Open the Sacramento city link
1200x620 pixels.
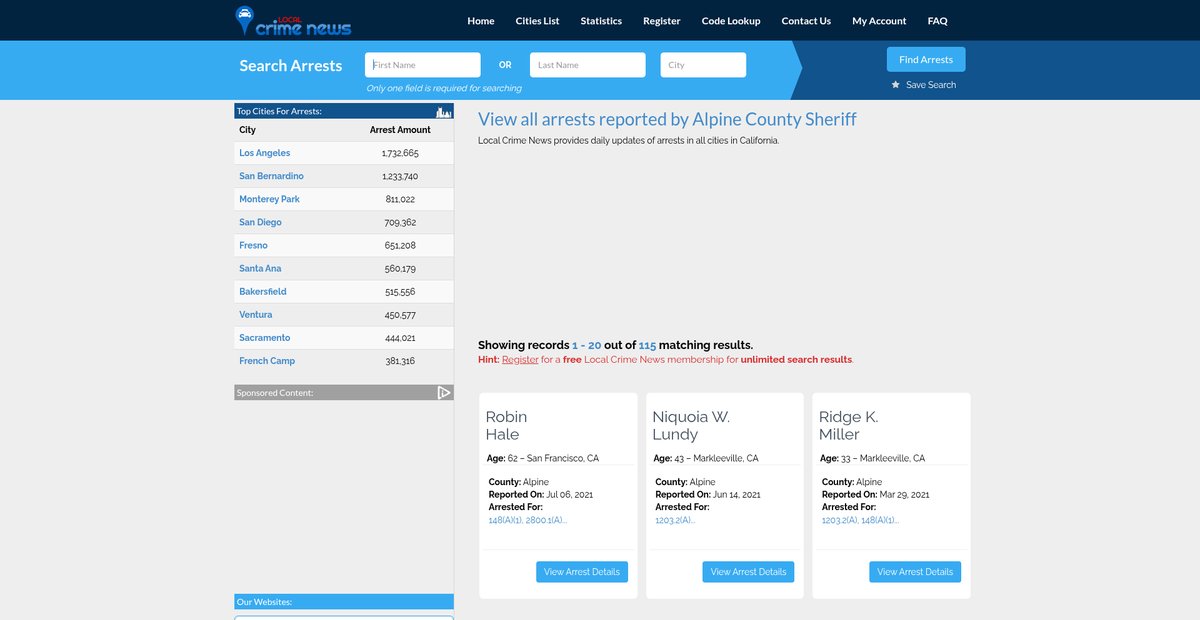click(265, 337)
